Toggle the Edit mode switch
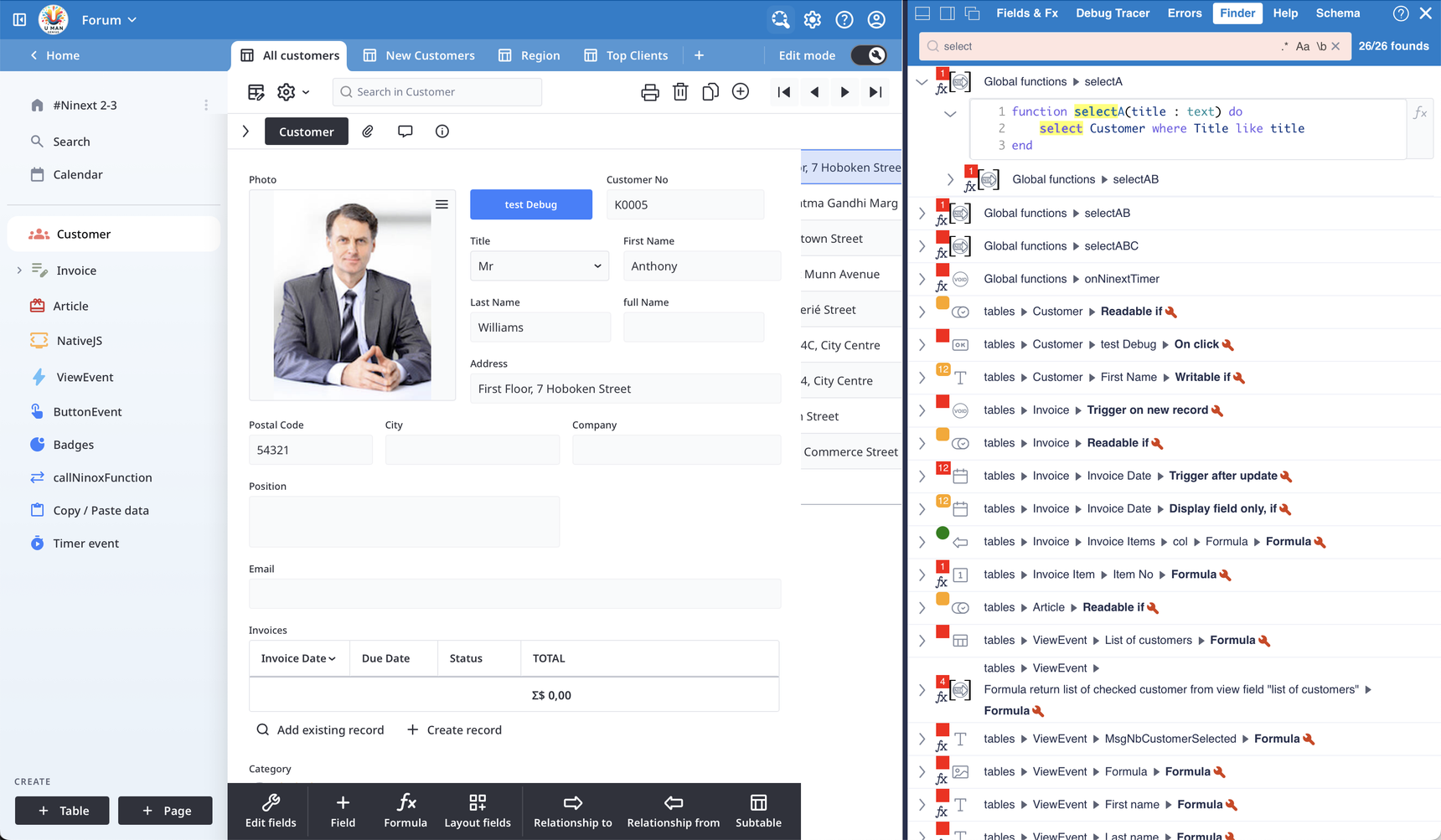 869,55
